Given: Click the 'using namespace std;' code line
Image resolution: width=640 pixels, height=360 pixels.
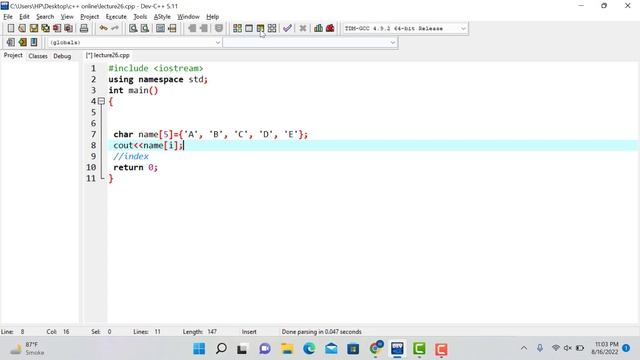Looking at the screenshot, I should (x=158, y=79).
